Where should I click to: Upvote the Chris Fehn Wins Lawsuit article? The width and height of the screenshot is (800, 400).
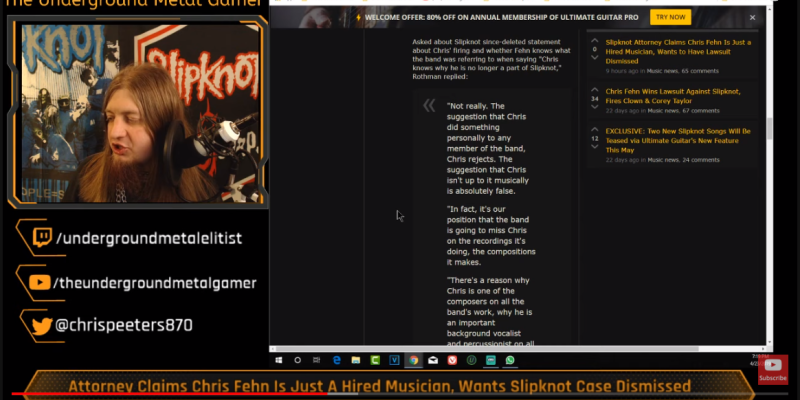[594, 90]
